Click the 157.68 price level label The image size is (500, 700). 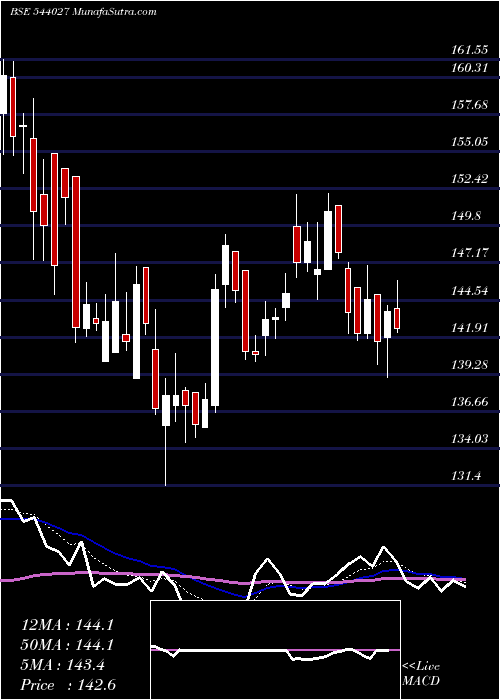(x=469, y=105)
